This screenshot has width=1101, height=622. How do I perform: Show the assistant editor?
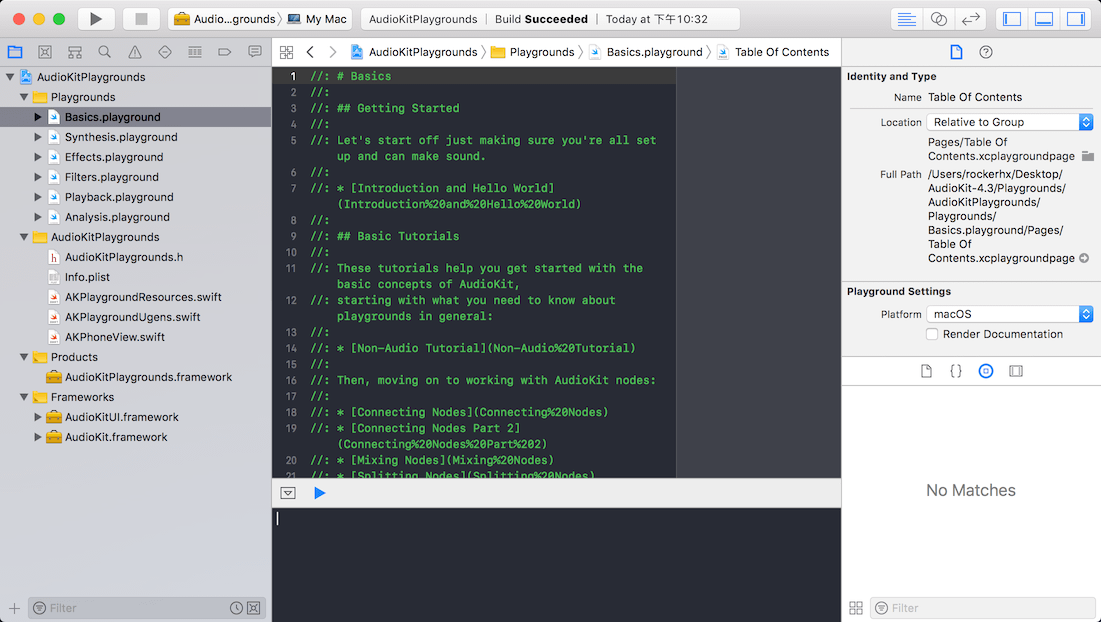click(939, 19)
